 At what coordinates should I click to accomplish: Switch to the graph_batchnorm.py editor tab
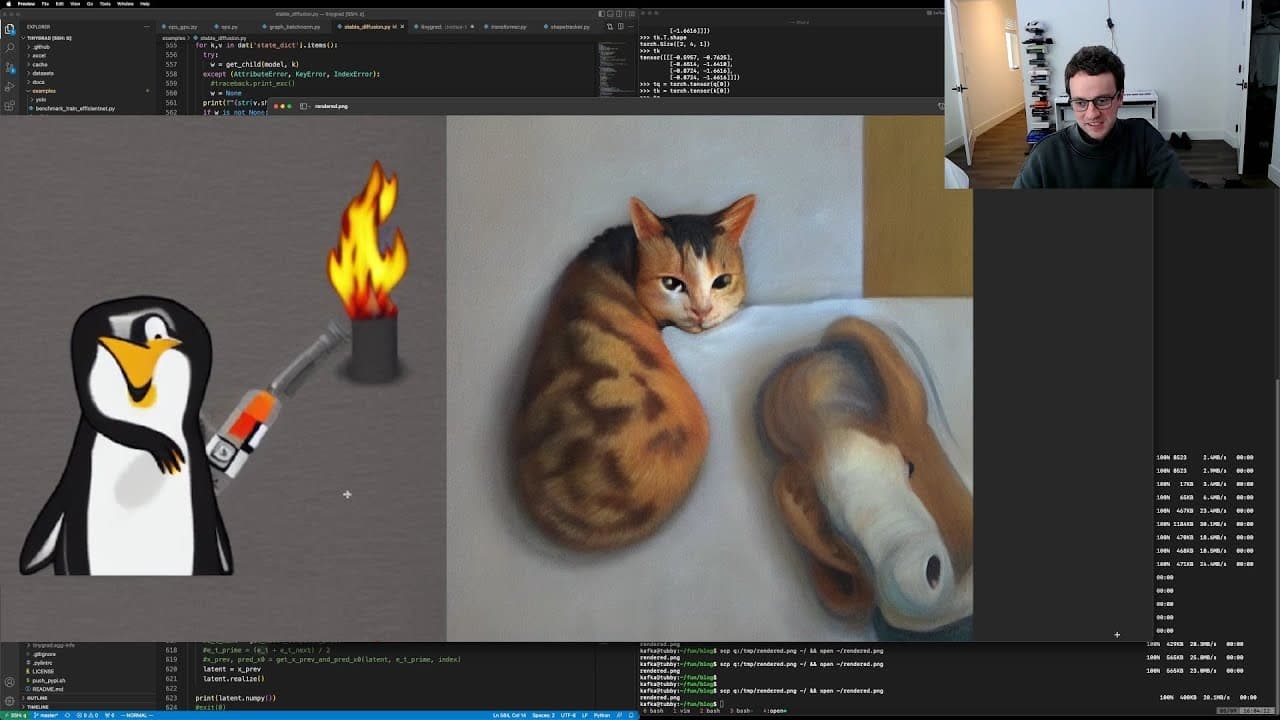(294, 27)
